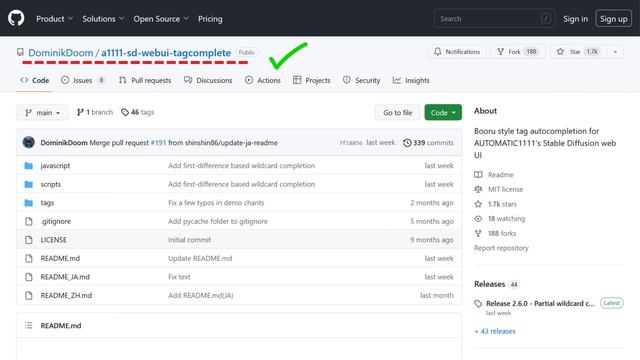Open the javascript folder icon
The height and width of the screenshot is (360, 640).
tap(29, 166)
